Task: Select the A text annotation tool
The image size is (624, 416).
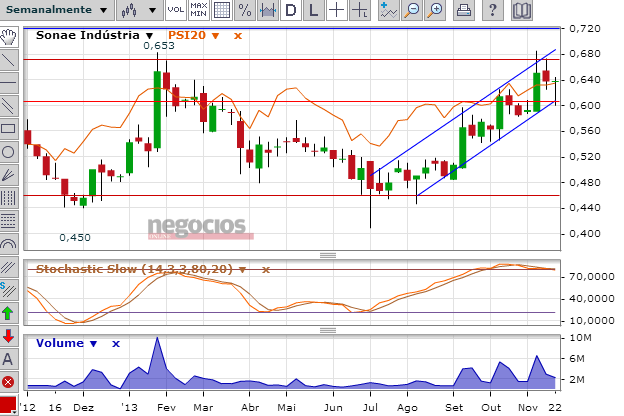Action: (x=8, y=359)
